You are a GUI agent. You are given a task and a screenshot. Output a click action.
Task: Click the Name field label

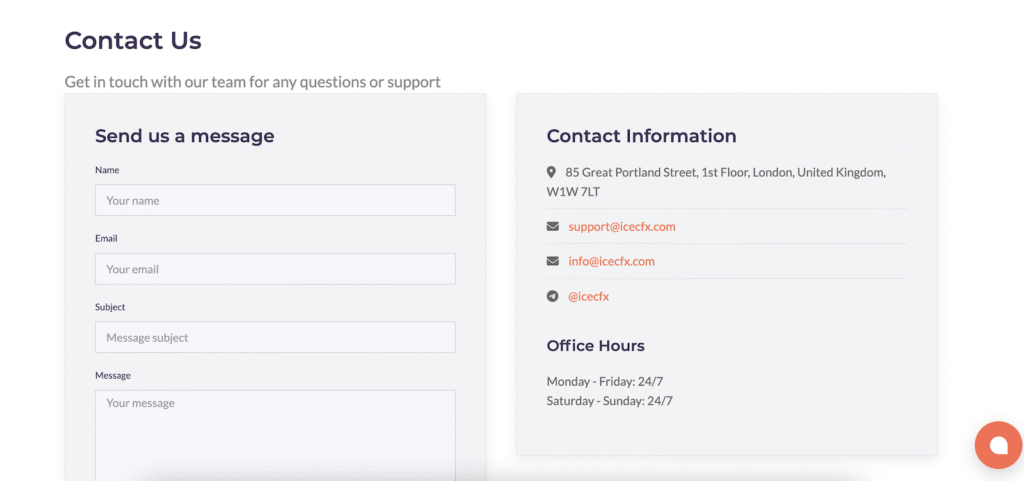click(107, 170)
